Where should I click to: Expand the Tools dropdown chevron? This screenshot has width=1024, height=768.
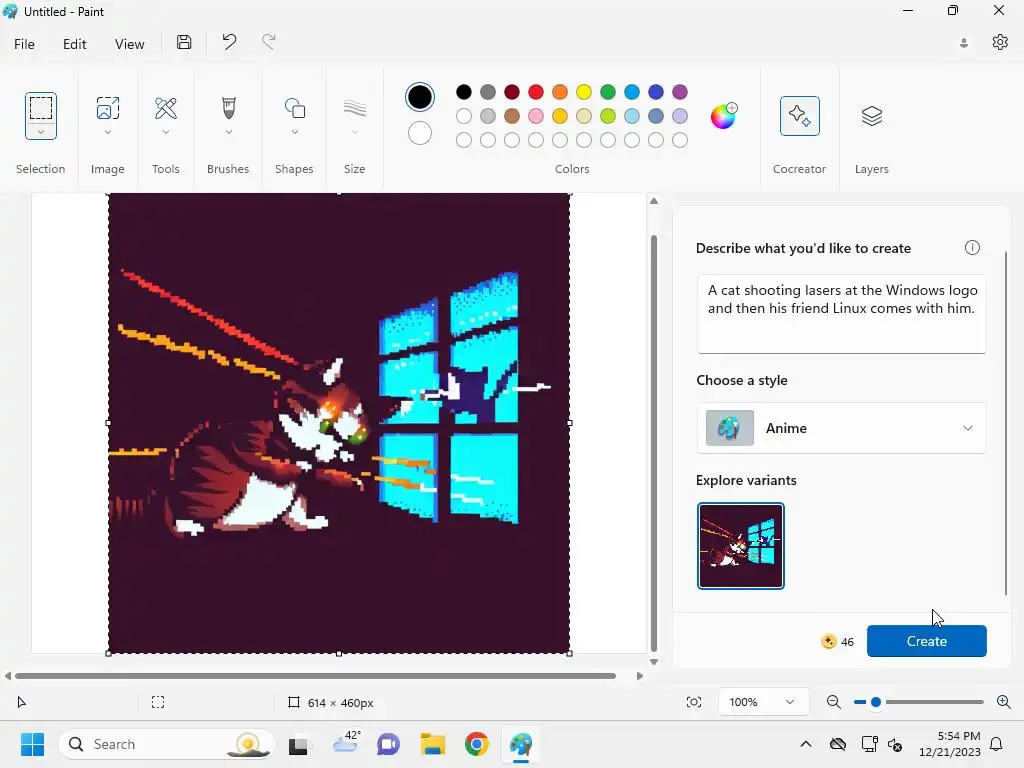click(x=166, y=132)
